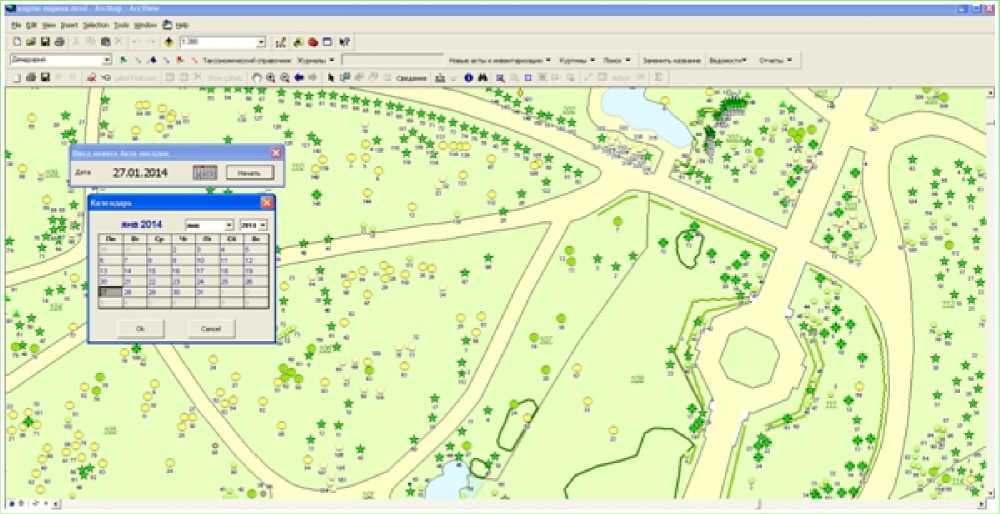Open the Tools menu
The image size is (1000, 514).
pos(121,23)
